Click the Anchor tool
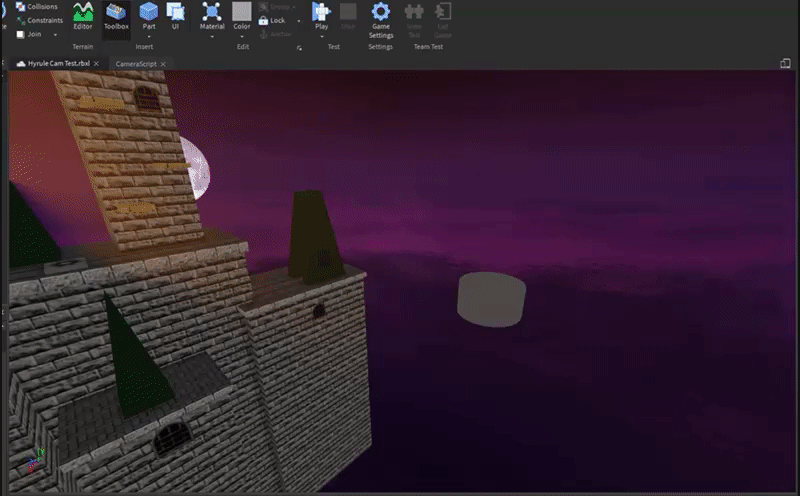The height and width of the screenshot is (496, 800). click(276, 34)
